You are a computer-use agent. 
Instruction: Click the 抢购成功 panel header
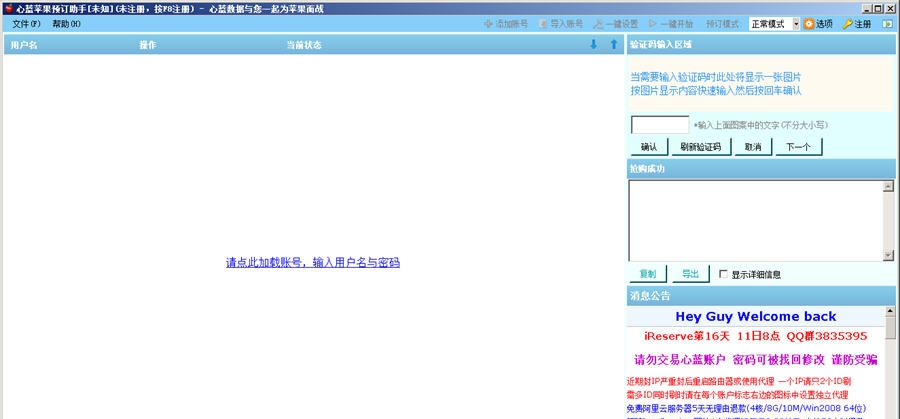click(761, 169)
